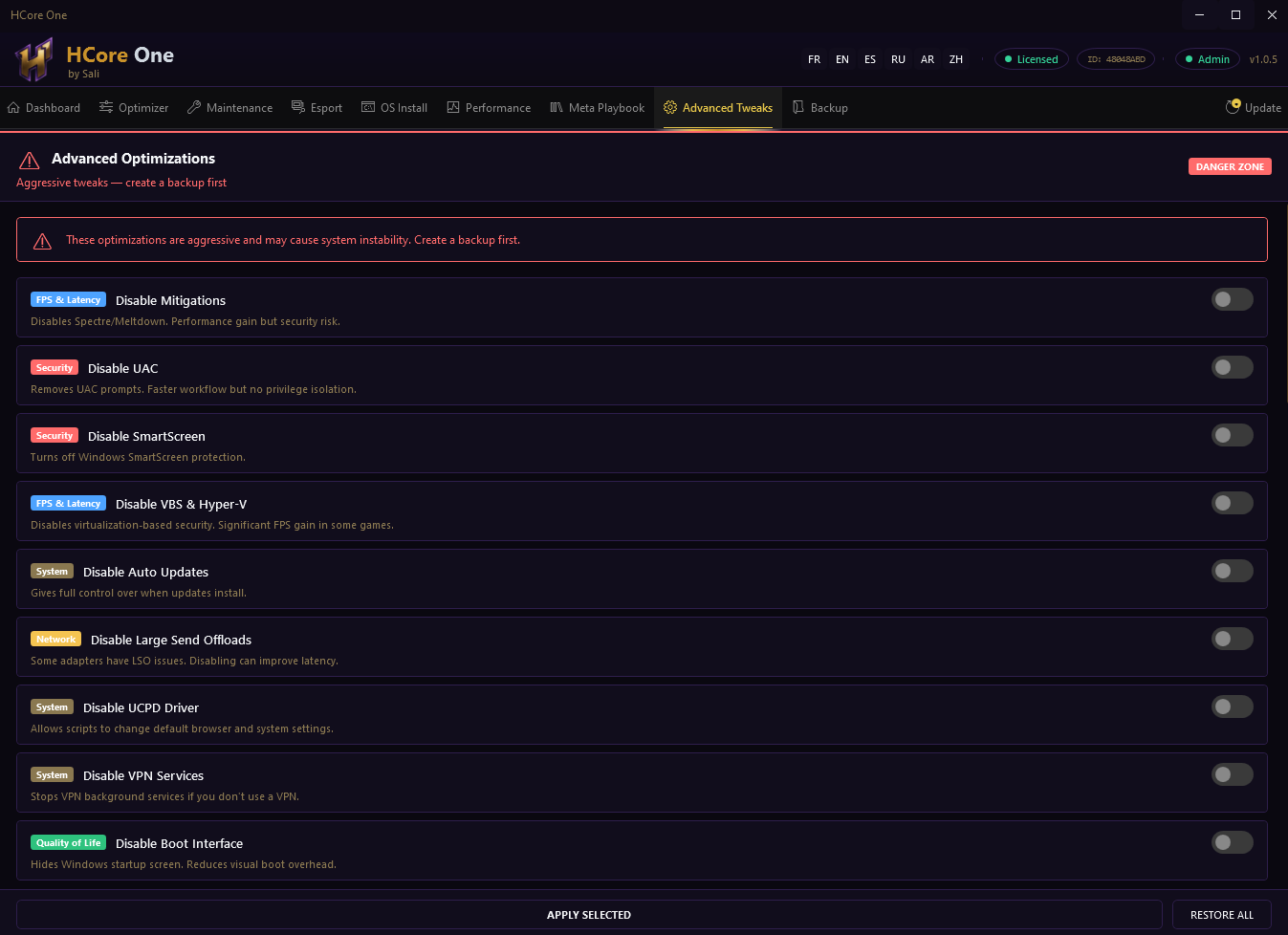Select the OS Install tab
The image size is (1288, 935).
[x=395, y=107]
